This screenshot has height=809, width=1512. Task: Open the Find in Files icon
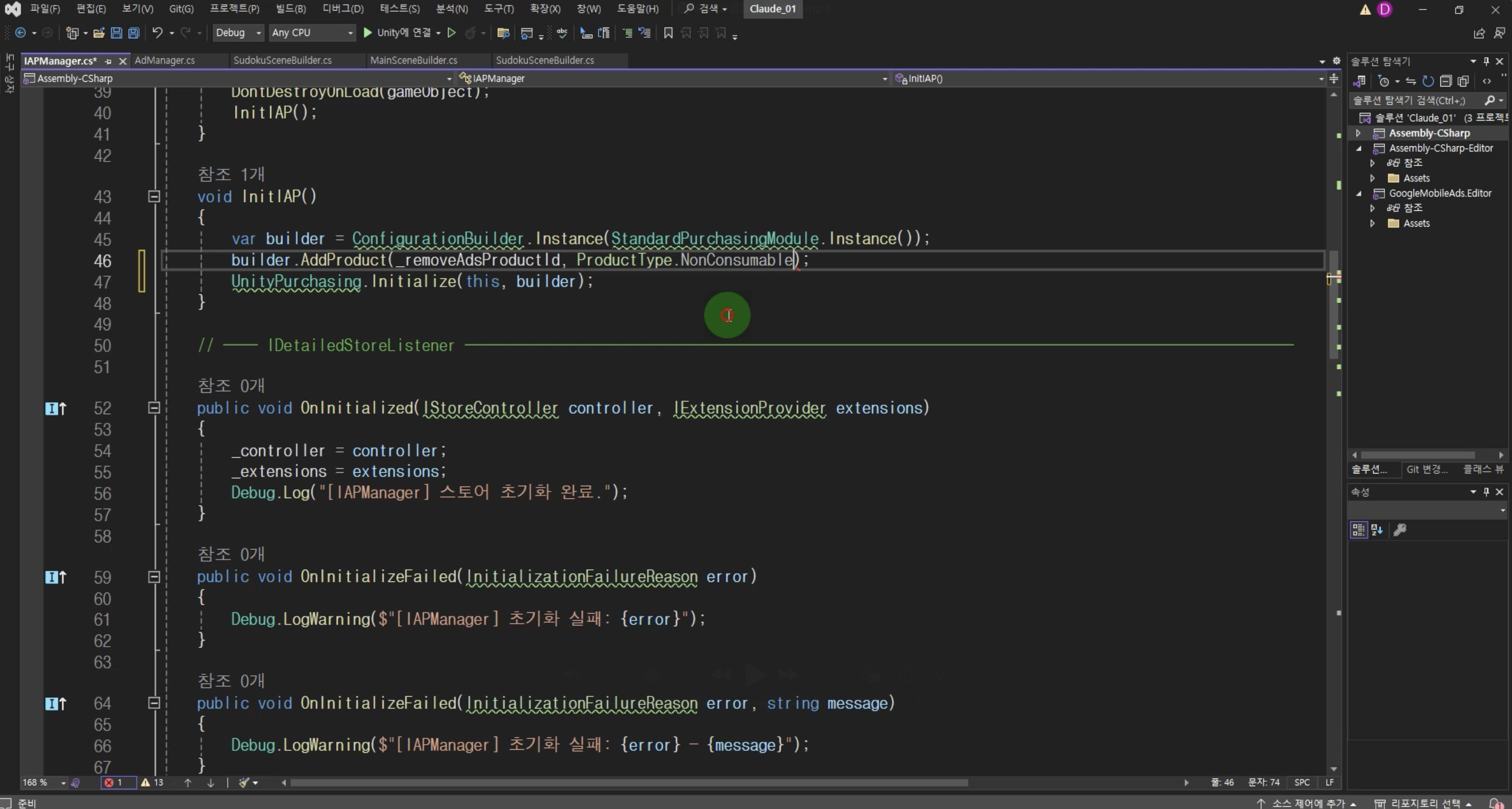coord(503,33)
